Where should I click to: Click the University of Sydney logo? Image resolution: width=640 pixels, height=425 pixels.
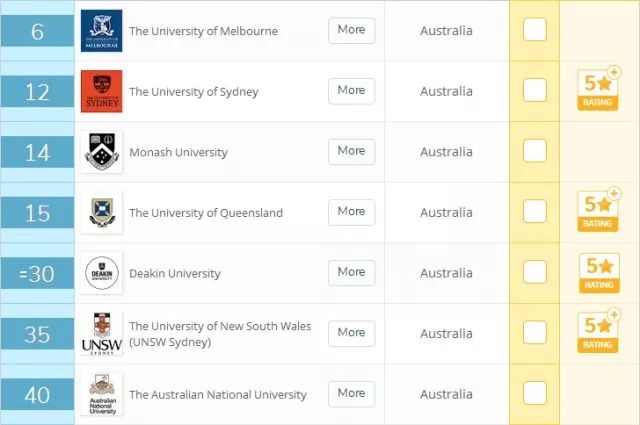point(102,92)
